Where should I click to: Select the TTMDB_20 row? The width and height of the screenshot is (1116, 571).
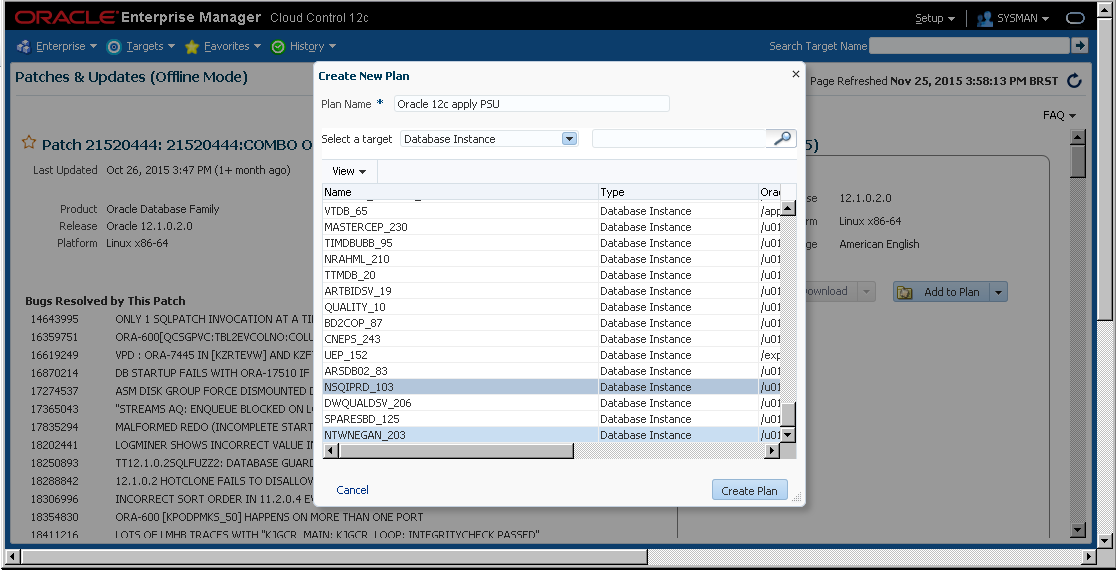(552, 275)
